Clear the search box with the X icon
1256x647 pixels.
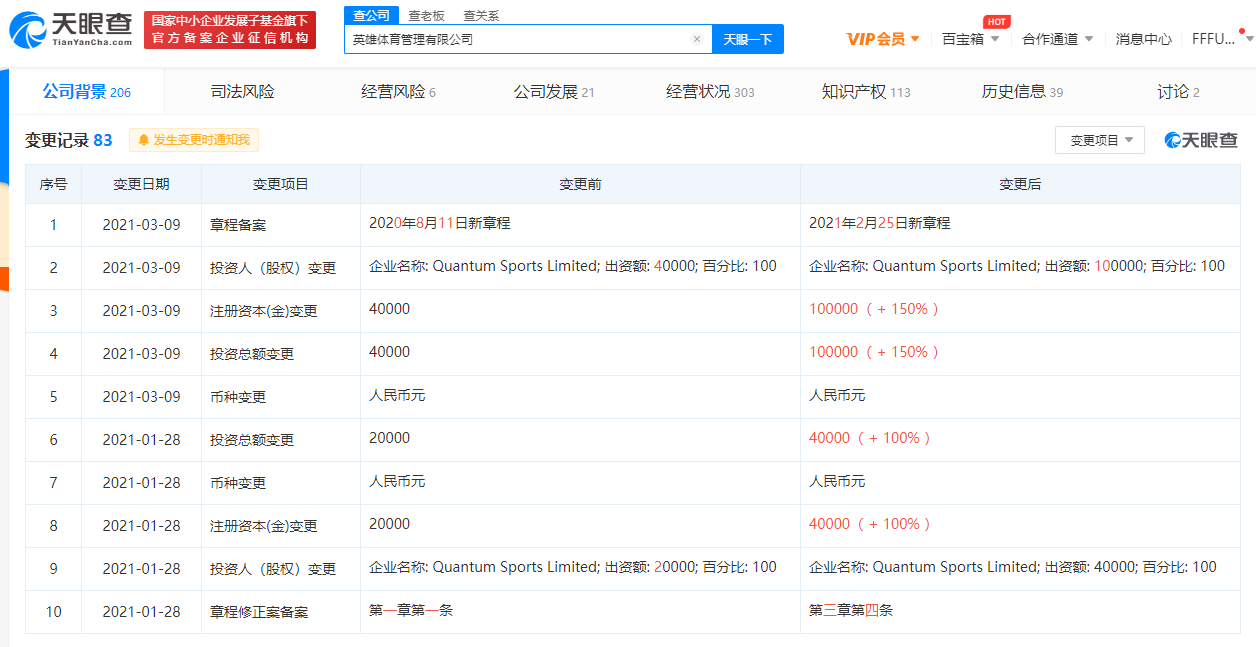pos(697,39)
